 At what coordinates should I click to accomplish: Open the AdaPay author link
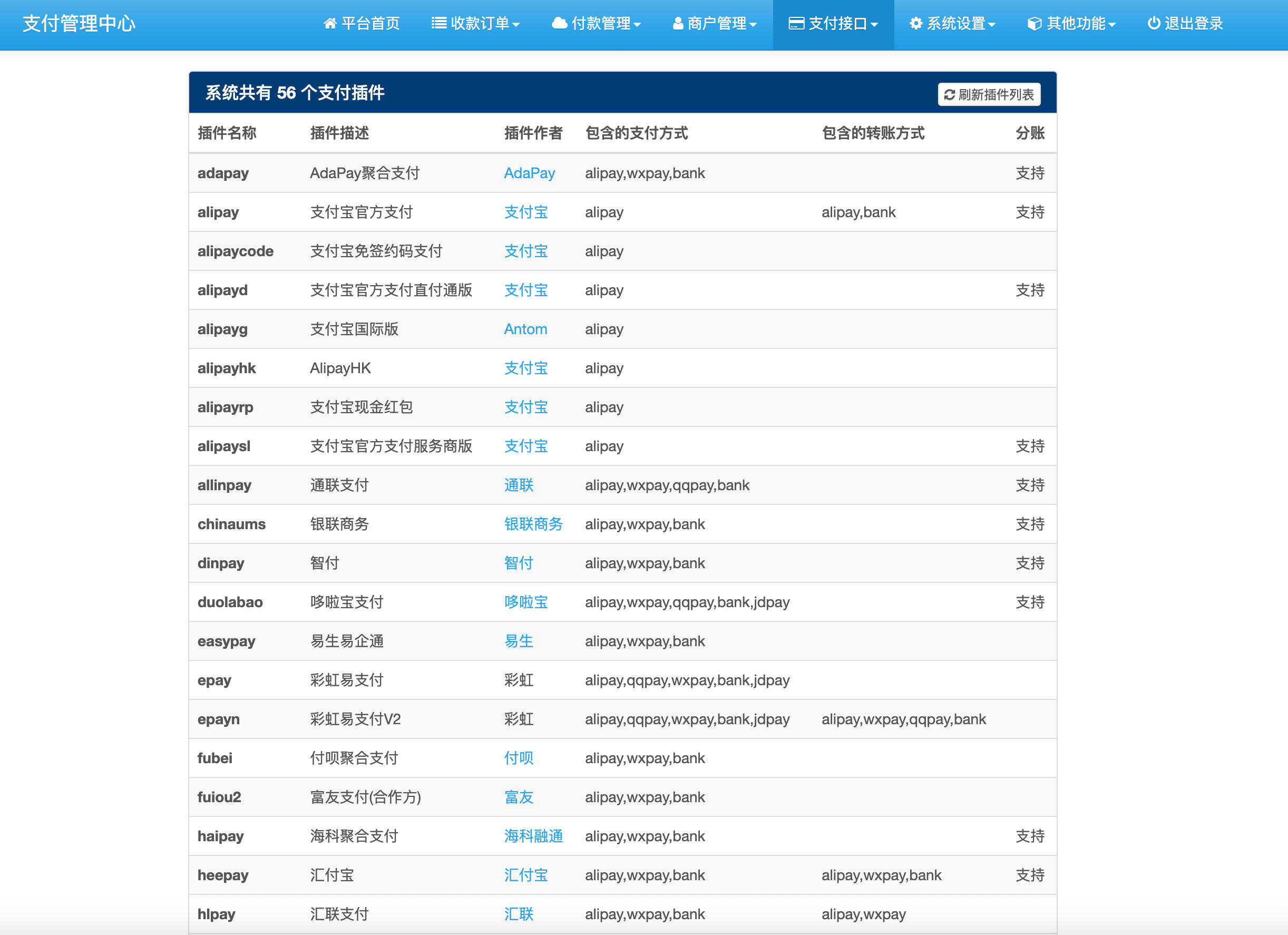click(x=529, y=173)
